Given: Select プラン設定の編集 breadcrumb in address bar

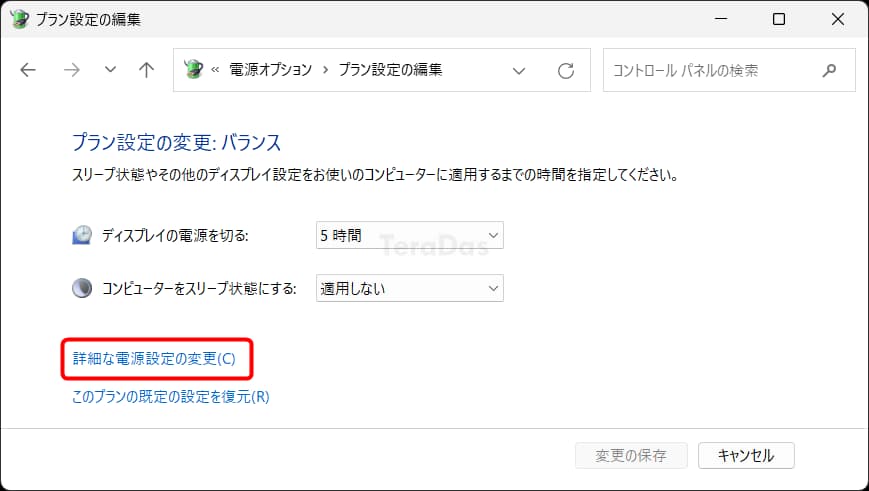Looking at the screenshot, I should tap(390, 70).
